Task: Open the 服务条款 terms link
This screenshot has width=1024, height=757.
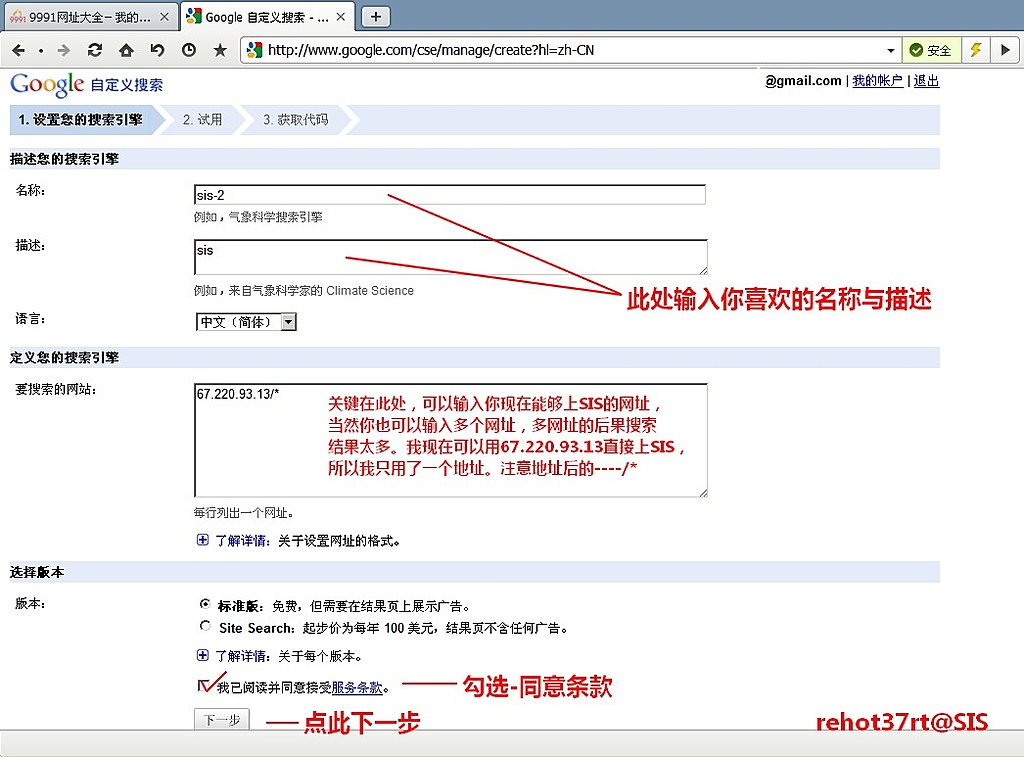Action: tap(357, 687)
